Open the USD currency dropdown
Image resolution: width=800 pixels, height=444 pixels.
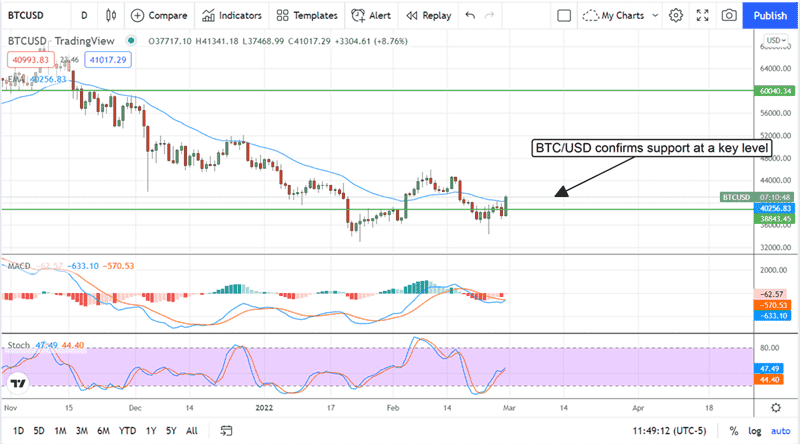776,40
